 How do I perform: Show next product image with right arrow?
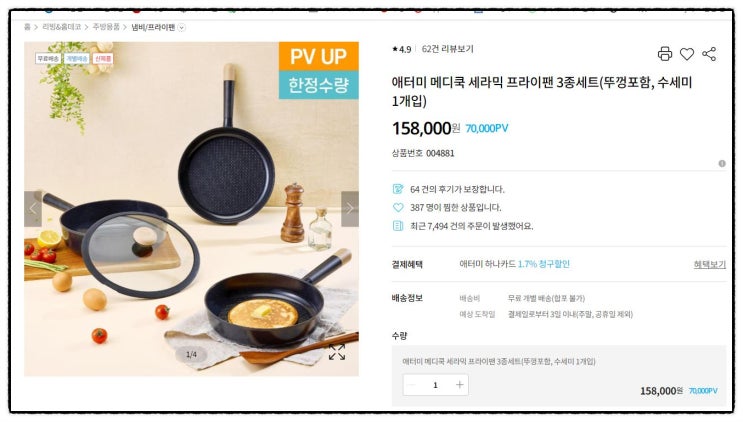[350, 208]
